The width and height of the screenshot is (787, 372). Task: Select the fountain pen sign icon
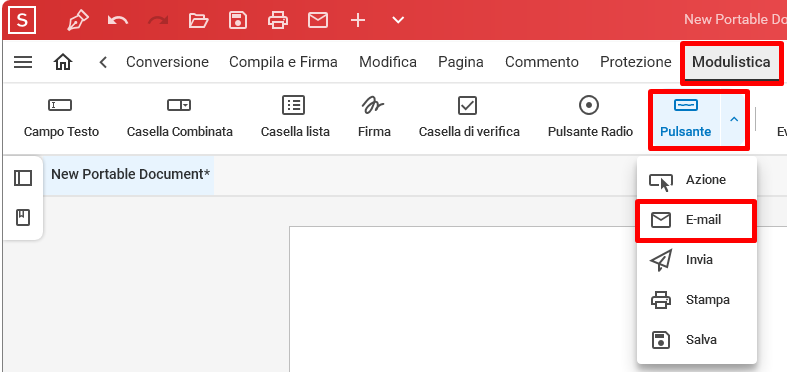pyautogui.click(x=78, y=21)
